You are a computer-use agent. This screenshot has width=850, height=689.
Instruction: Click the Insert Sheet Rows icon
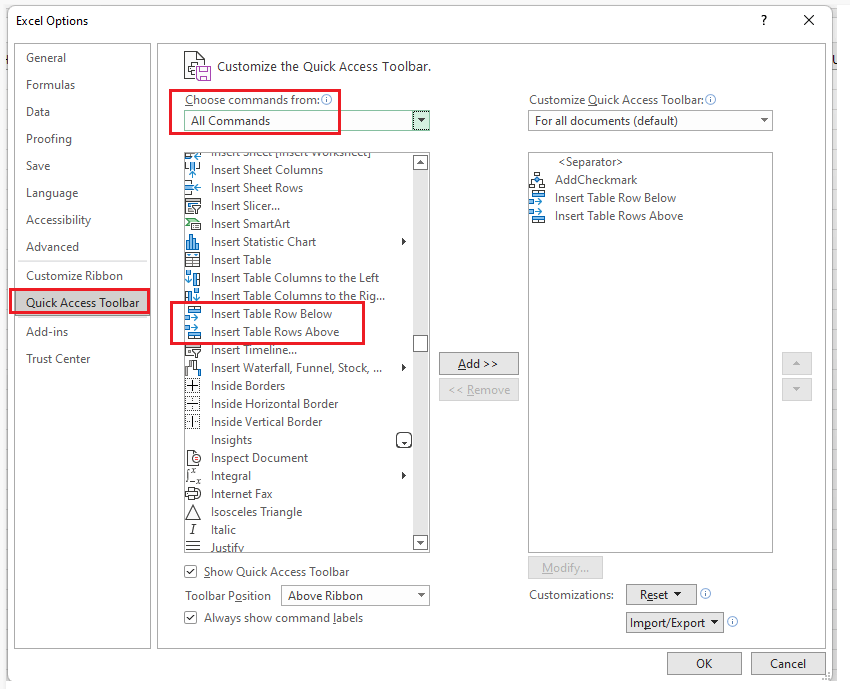[193, 188]
